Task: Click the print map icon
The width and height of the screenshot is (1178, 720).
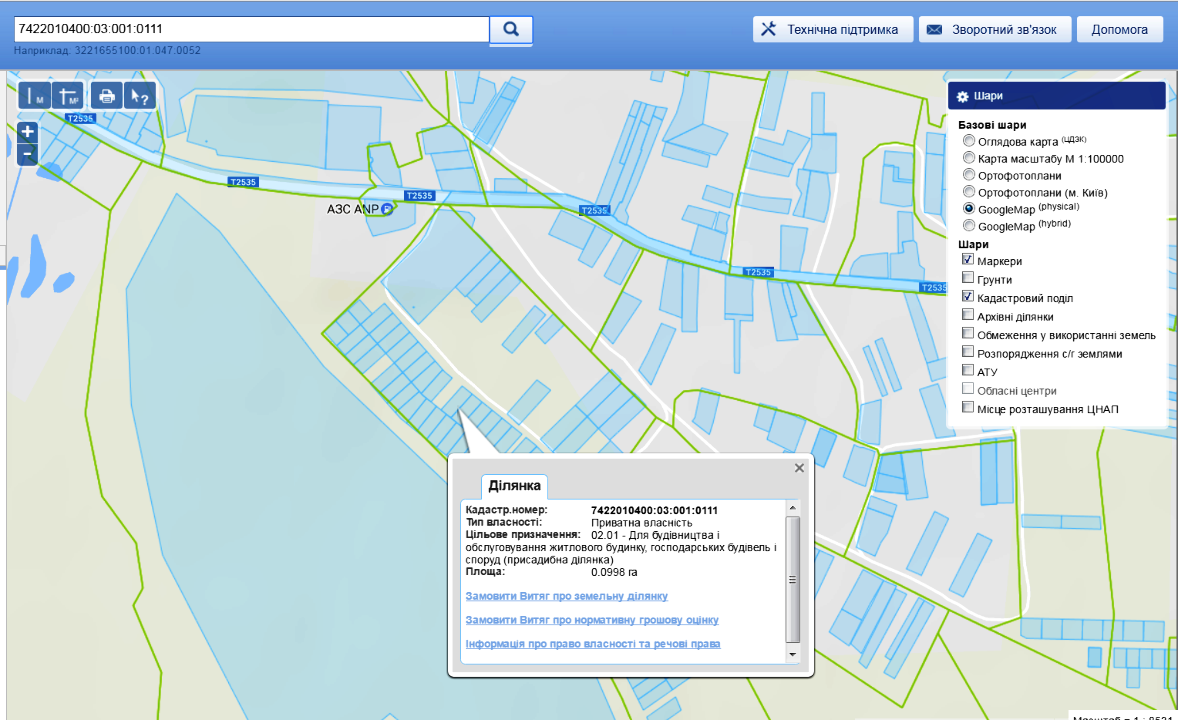Action: [x=107, y=95]
